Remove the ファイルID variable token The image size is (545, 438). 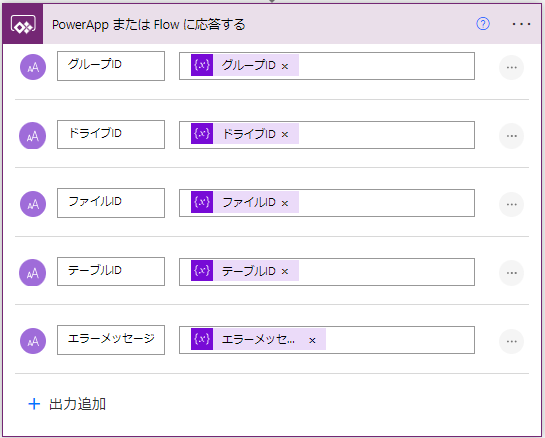285,203
